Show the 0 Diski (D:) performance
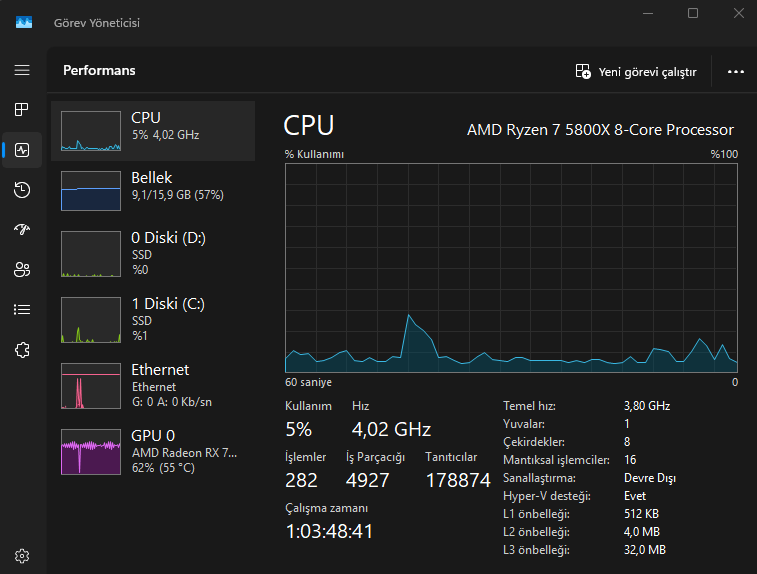Screen dimensions: 757x574 pos(153,253)
